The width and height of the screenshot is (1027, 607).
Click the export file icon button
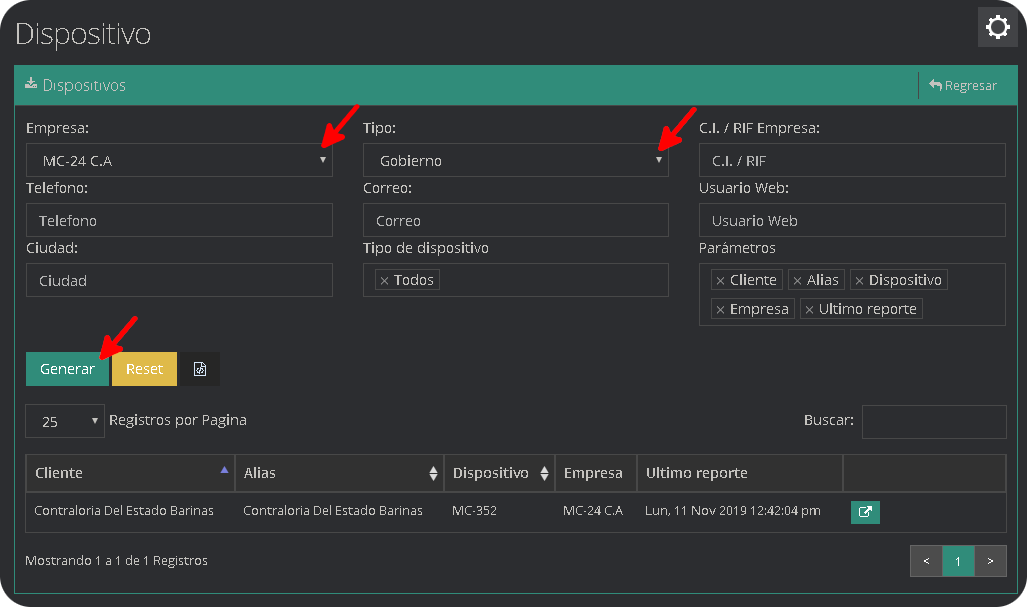[x=200, y=369]
